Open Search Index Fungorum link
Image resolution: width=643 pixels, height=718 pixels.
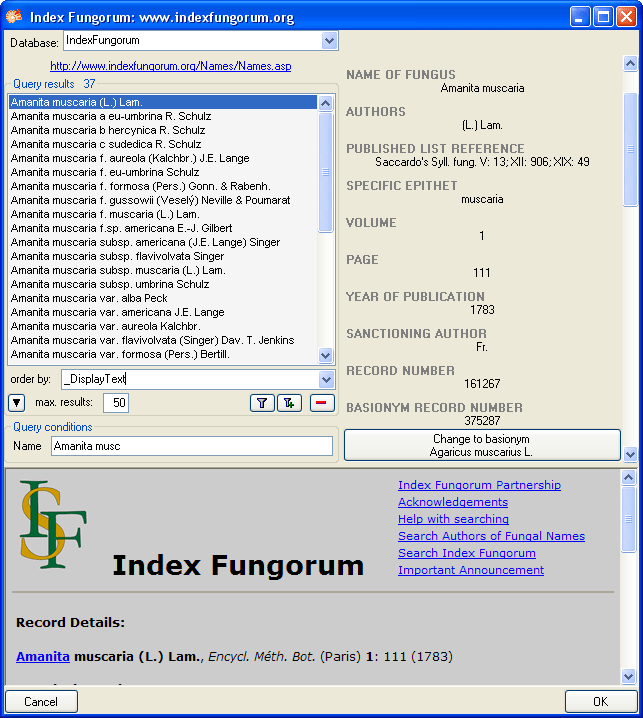point(467,553)
